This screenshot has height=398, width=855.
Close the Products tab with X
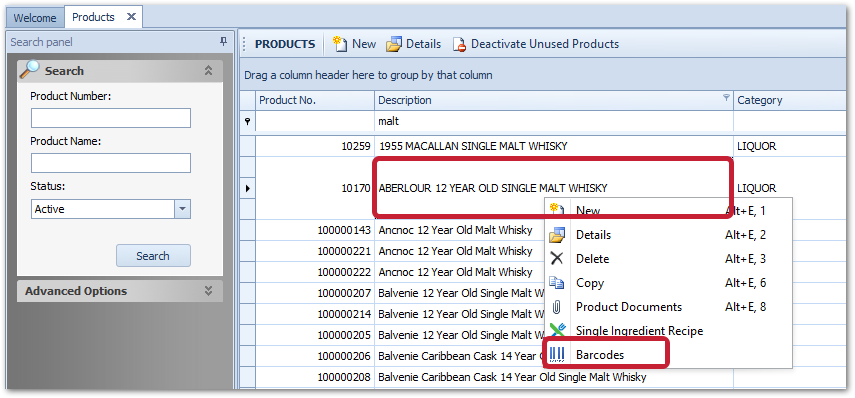[131, 17]
